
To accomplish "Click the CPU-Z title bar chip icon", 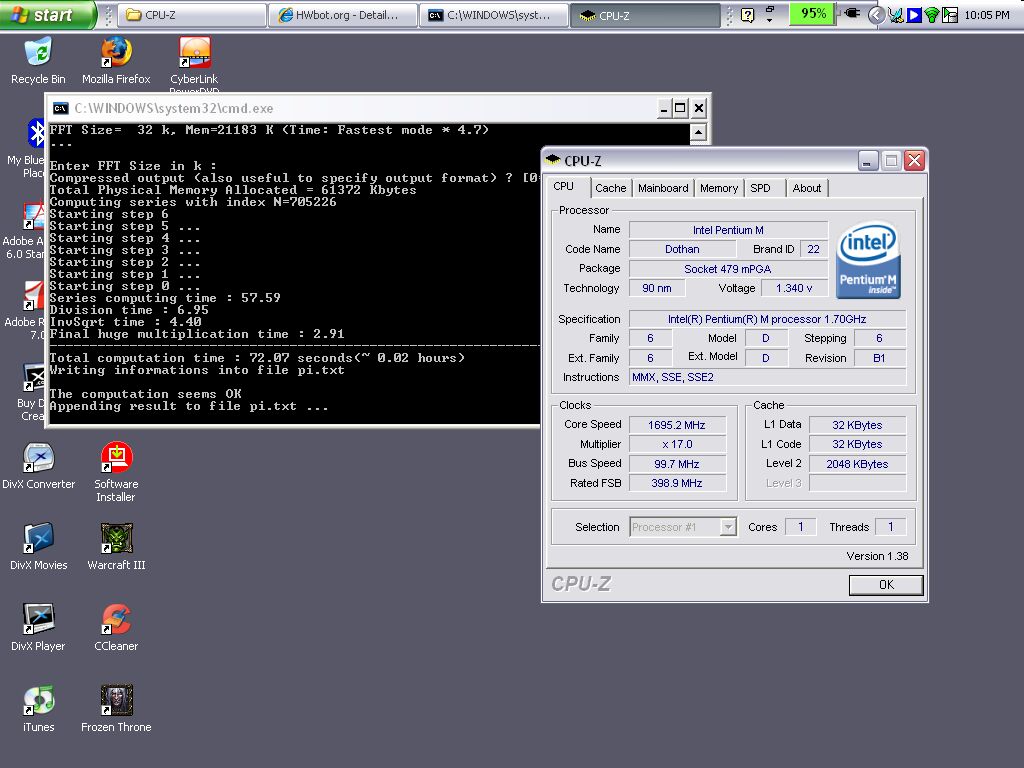I will (553, 160).
